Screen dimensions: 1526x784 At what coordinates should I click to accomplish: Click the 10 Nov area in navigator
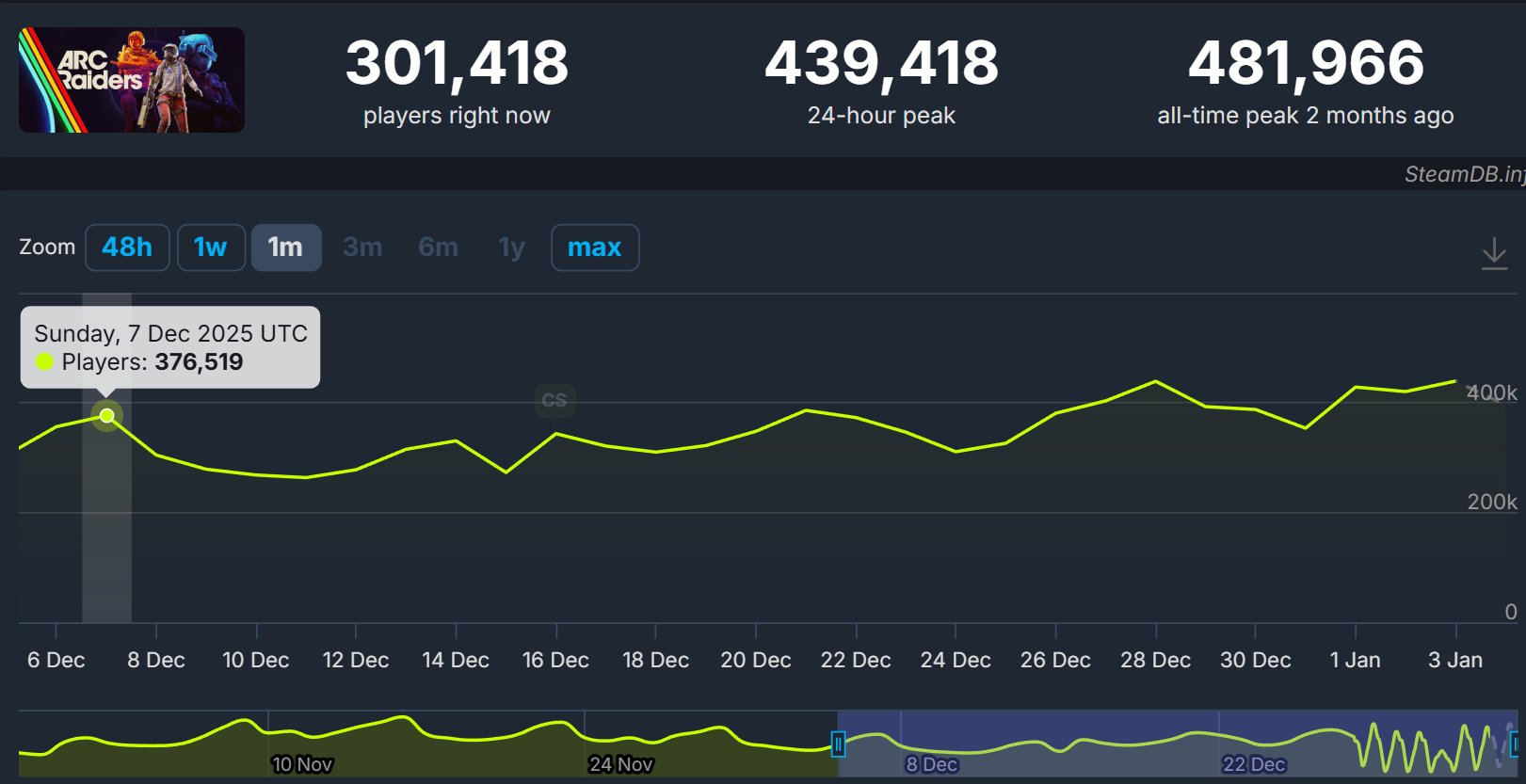(x=301, y=763)
